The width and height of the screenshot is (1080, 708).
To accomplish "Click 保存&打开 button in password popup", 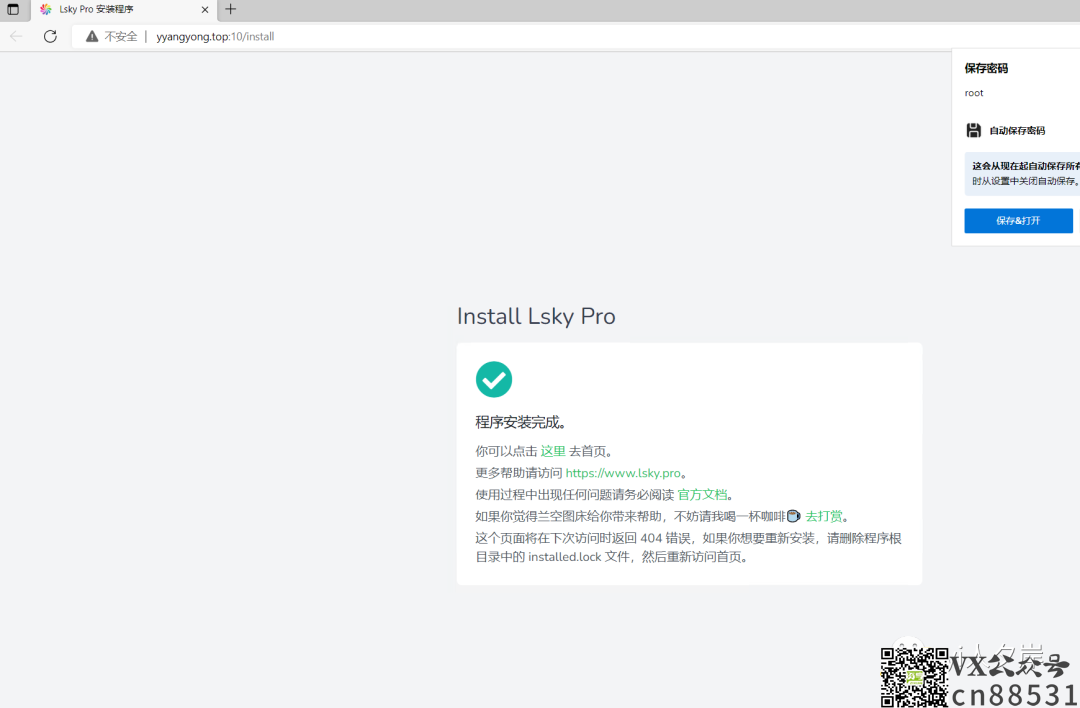I will point(1018,220).
